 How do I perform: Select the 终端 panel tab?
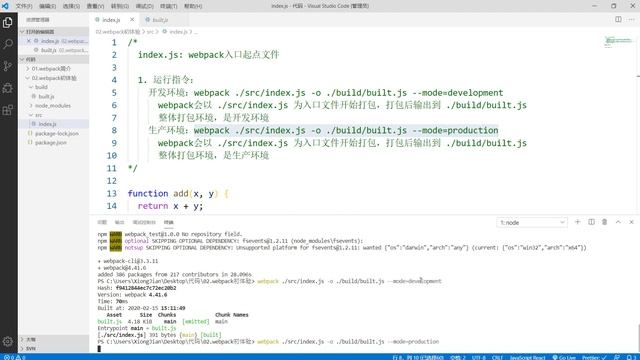click(169, 222)
